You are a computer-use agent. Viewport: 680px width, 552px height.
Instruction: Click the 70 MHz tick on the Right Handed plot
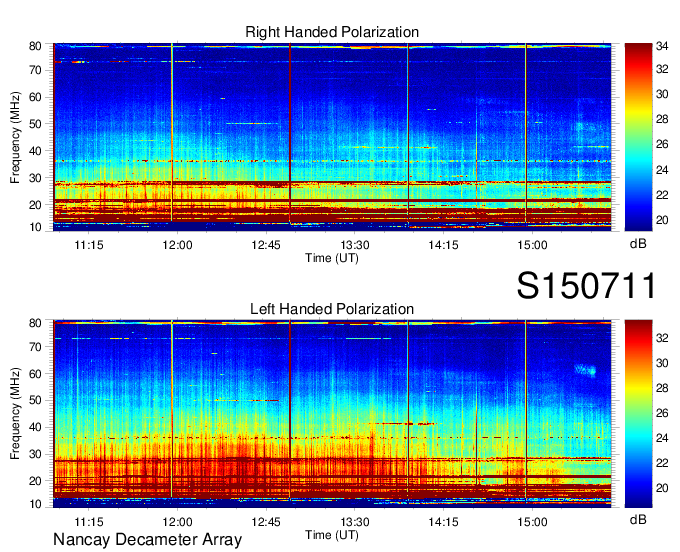click(x=35, y=70)
